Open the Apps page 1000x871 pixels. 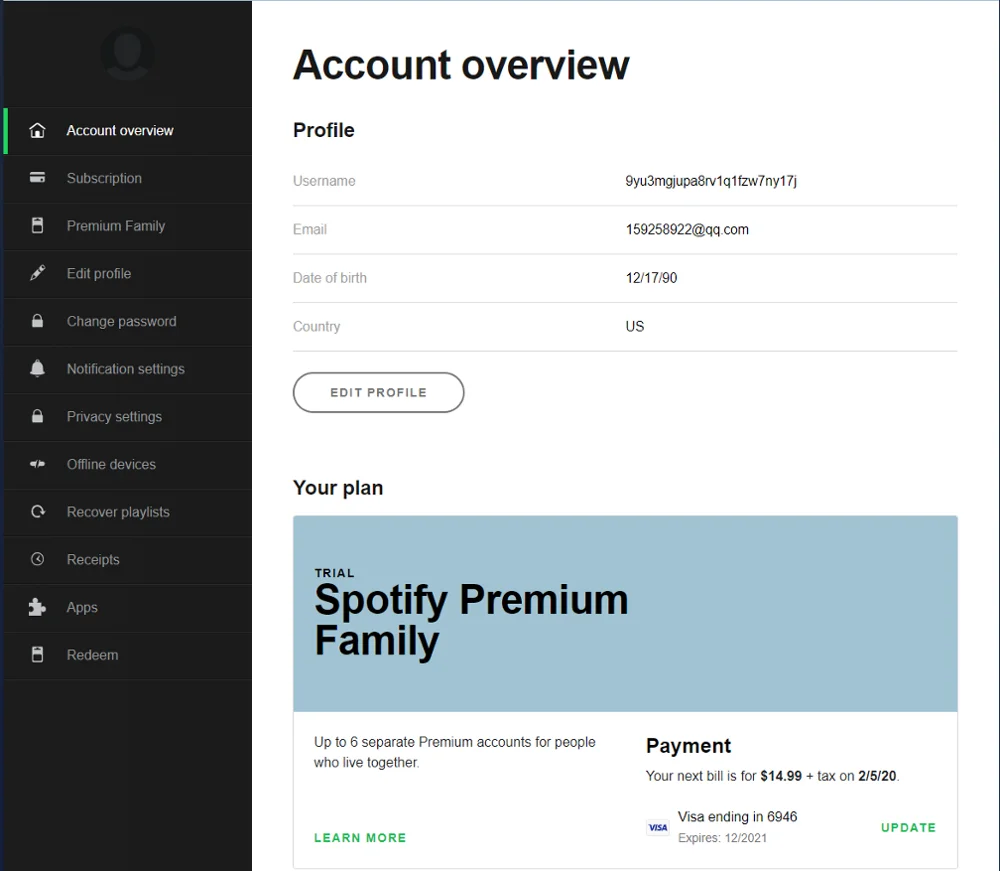coord(128,608)
